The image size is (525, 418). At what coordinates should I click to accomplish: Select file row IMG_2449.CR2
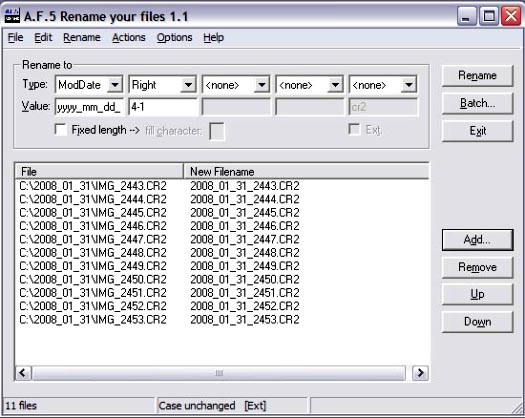[93, 266]
